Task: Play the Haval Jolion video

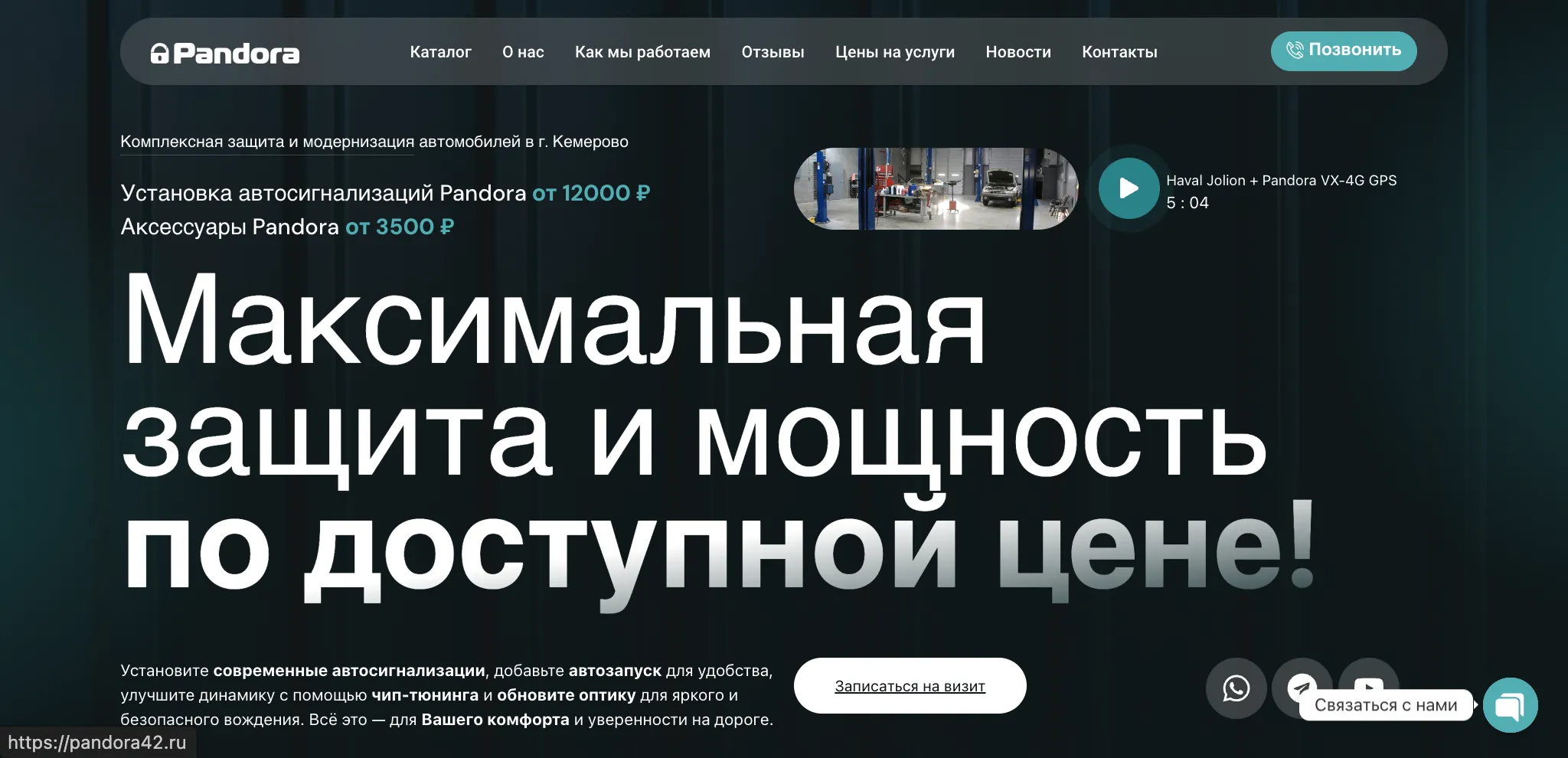Action: (x=1129, y=188)
